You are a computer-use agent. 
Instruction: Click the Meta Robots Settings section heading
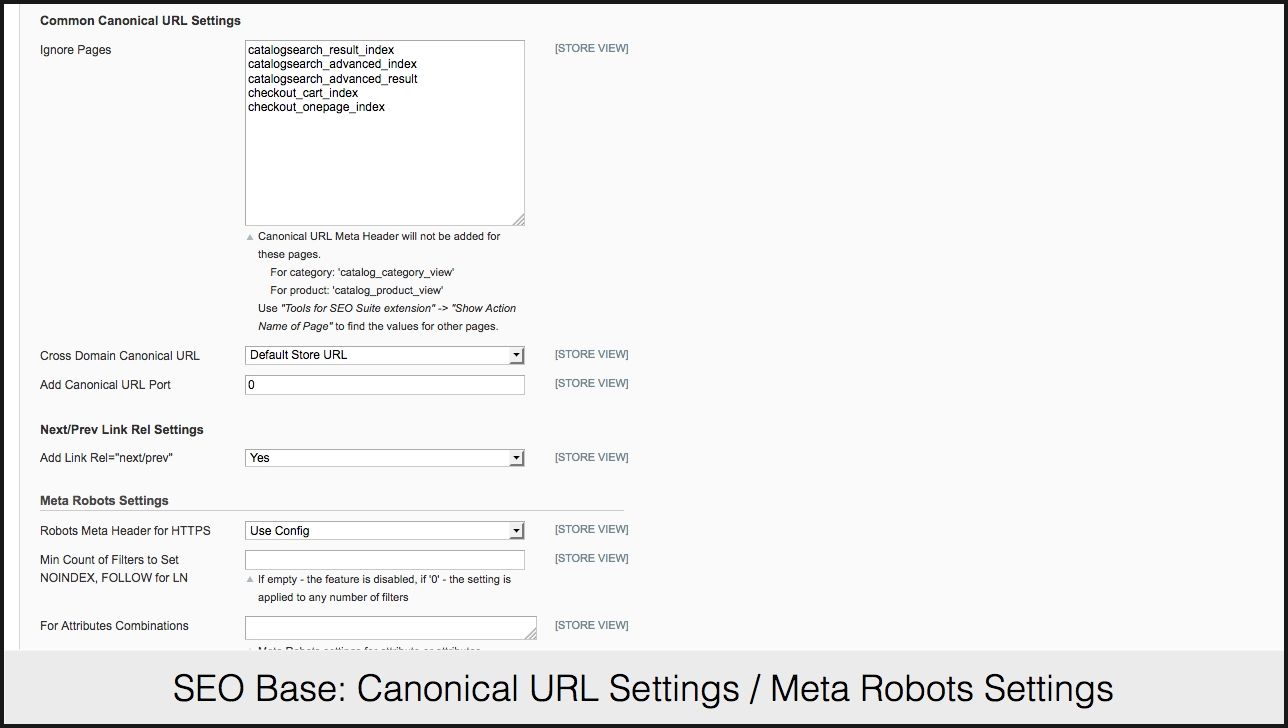click(104, 501)
